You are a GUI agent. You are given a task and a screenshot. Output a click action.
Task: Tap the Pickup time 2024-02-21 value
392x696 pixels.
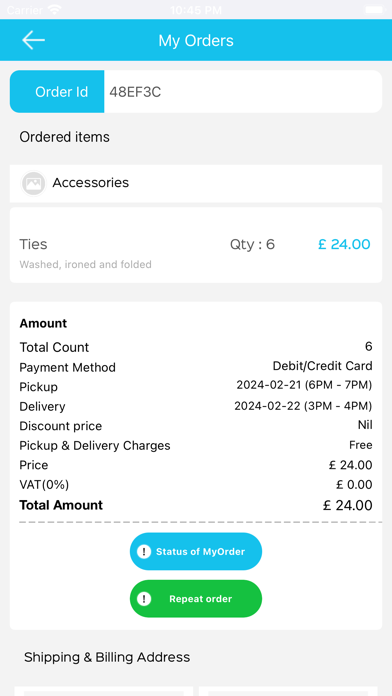click(304, 385)
